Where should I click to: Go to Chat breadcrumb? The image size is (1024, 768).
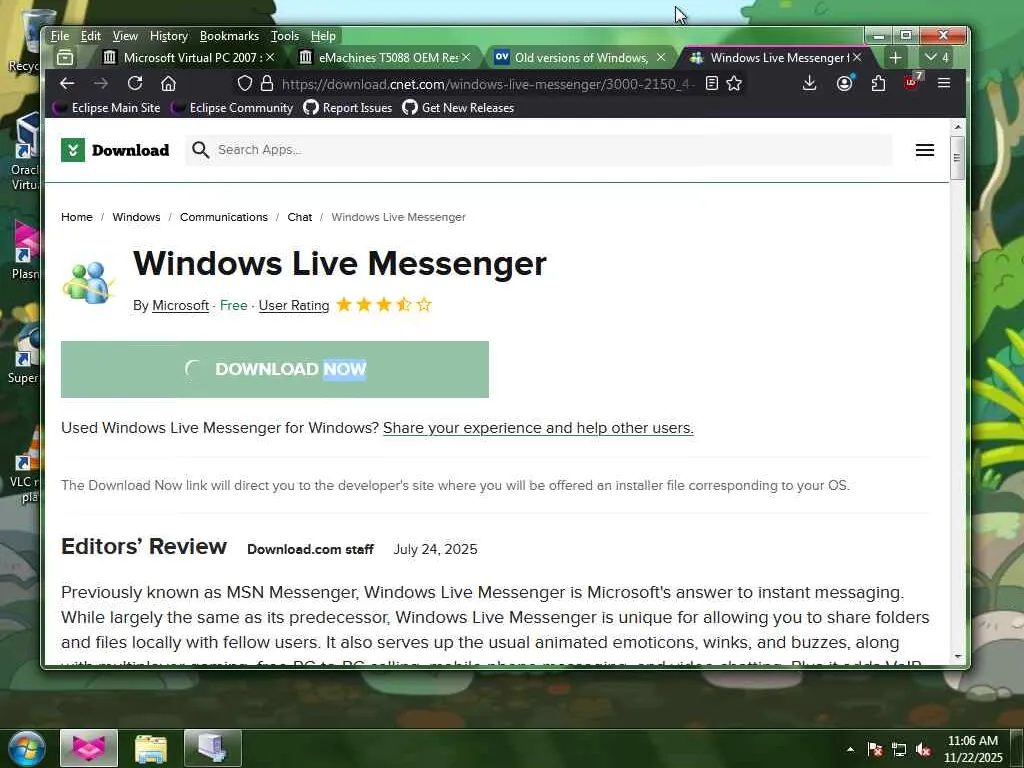point(300,217)
